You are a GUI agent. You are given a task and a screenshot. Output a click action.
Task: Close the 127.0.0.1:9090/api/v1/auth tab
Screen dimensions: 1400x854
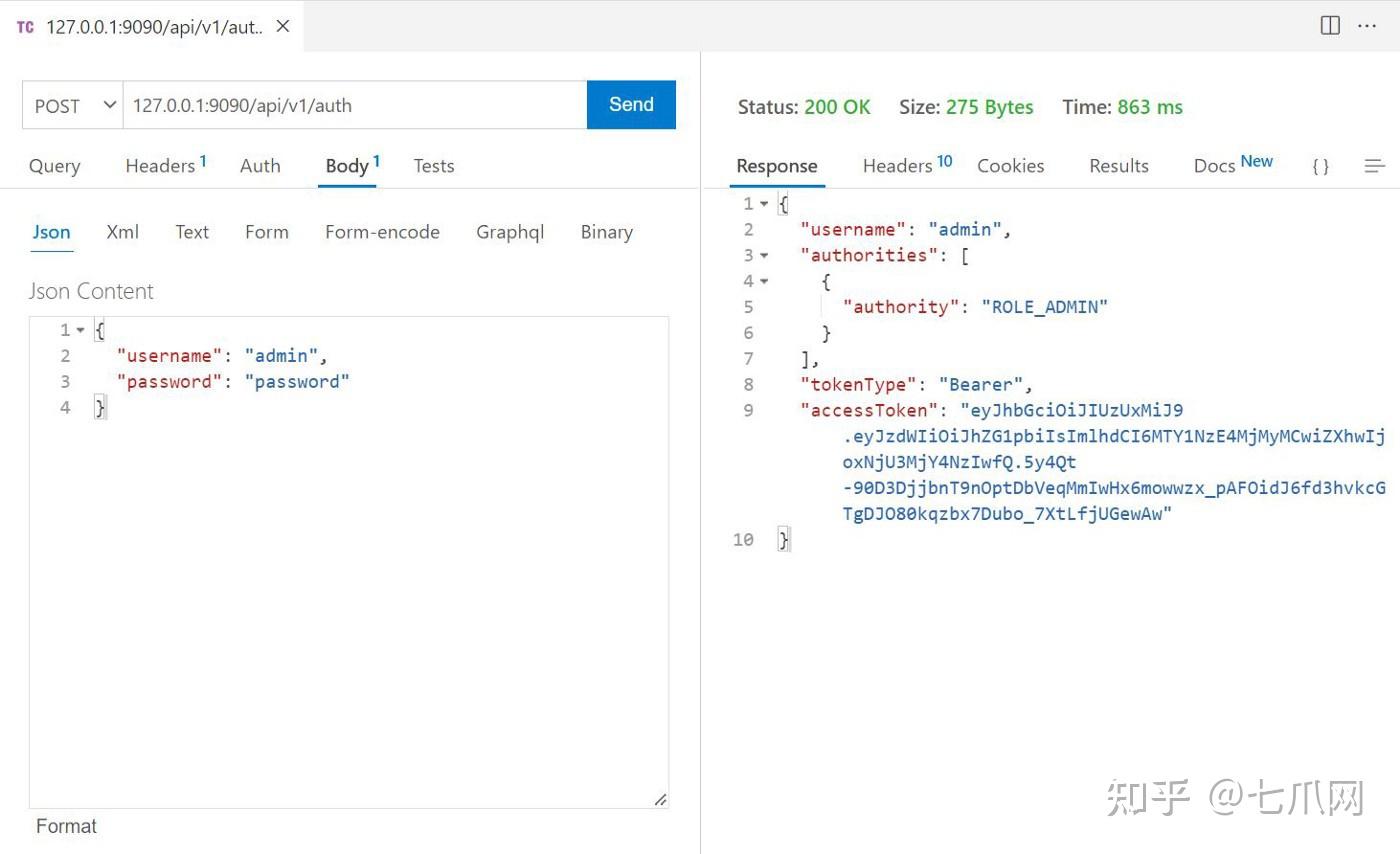(x=283, y=26)
